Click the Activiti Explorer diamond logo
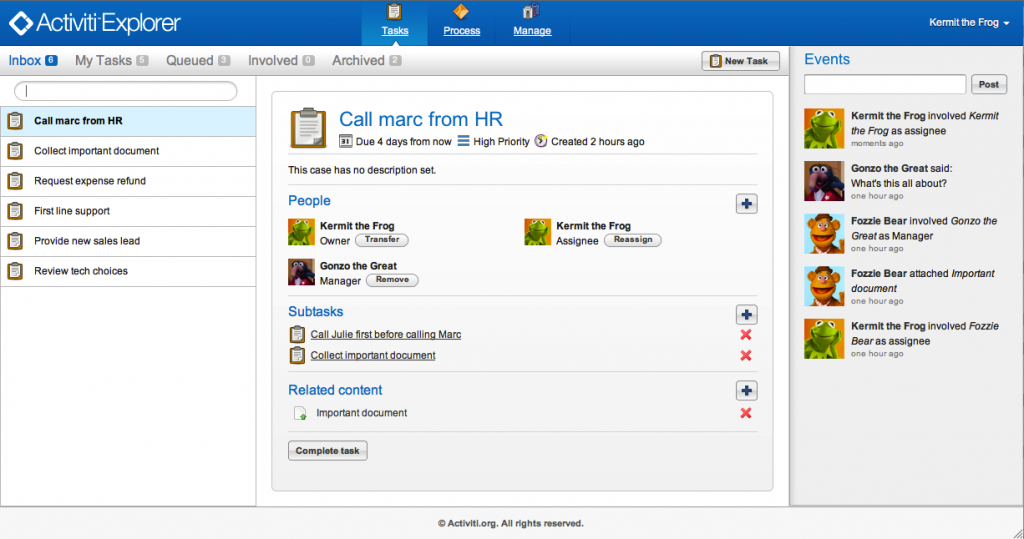The height and width of the screenshot is (539, 1024). click(x=21, y=23)
